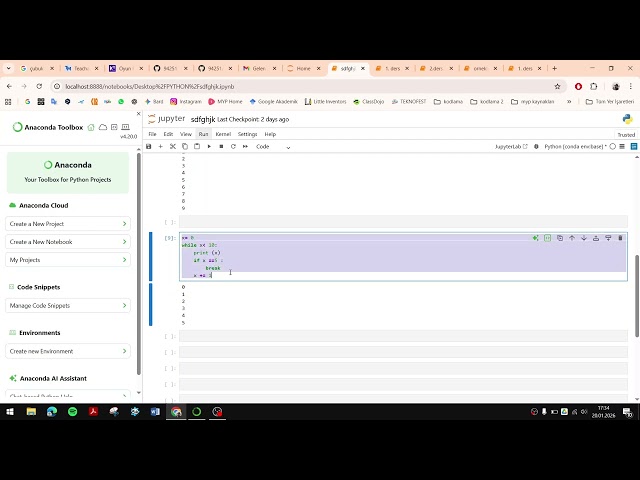The width and height of the screenshot is (640, 480).
Task: Click the empty cell above the while loop cell
Action: click(403, 222)
